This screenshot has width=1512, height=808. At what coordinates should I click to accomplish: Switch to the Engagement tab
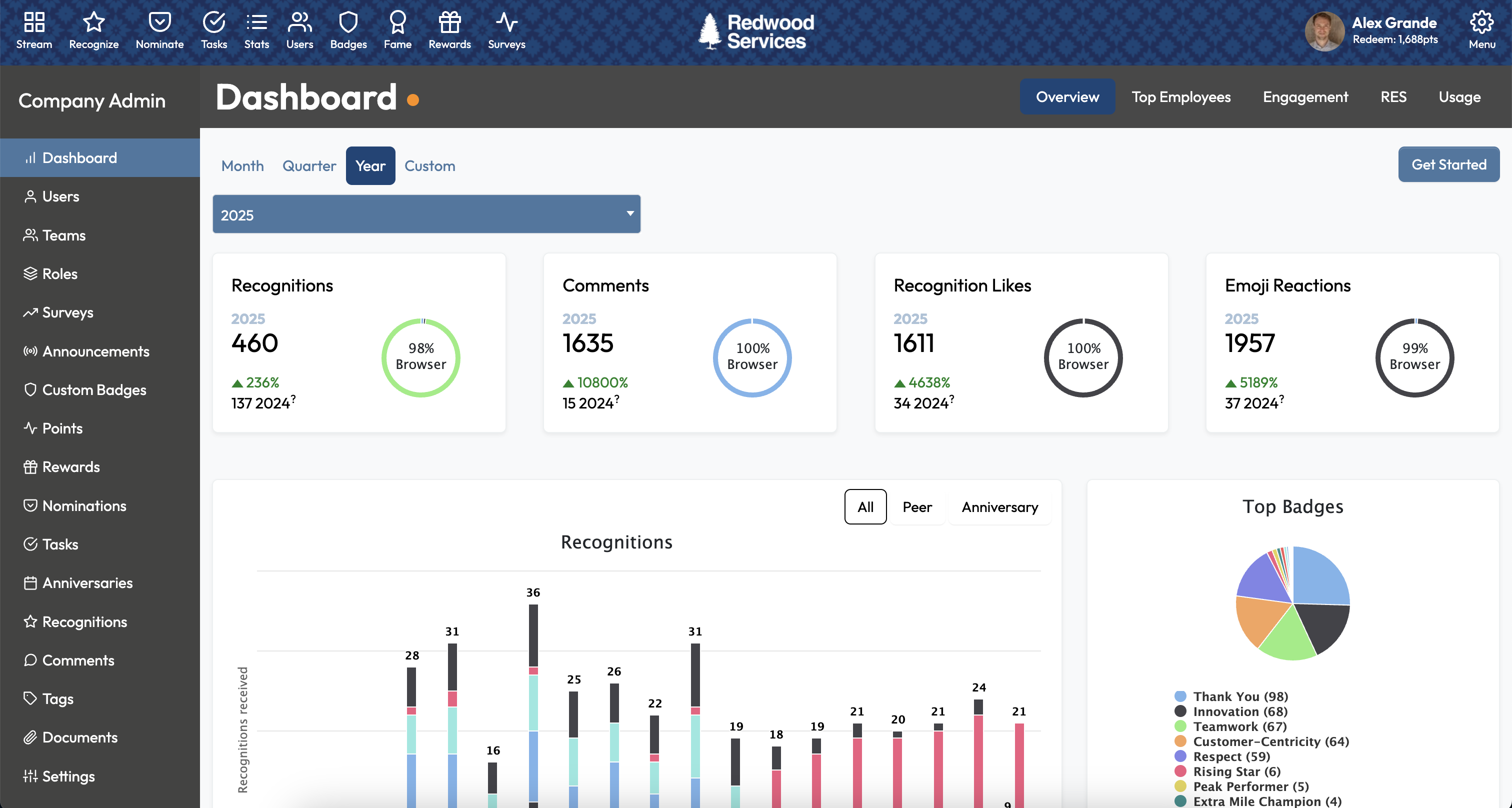coord(1305,97)
